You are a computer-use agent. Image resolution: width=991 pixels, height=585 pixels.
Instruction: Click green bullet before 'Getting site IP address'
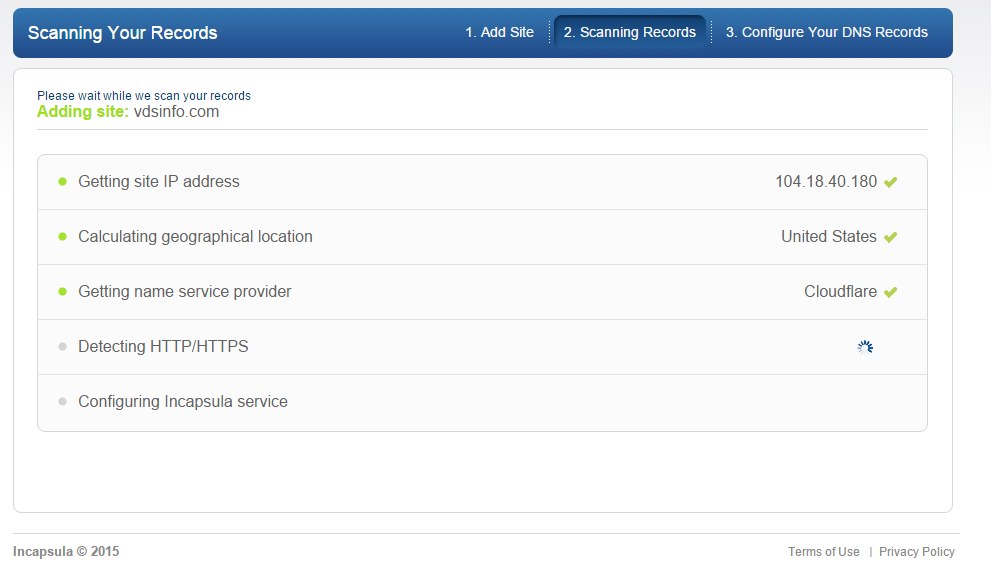(63, 182)
